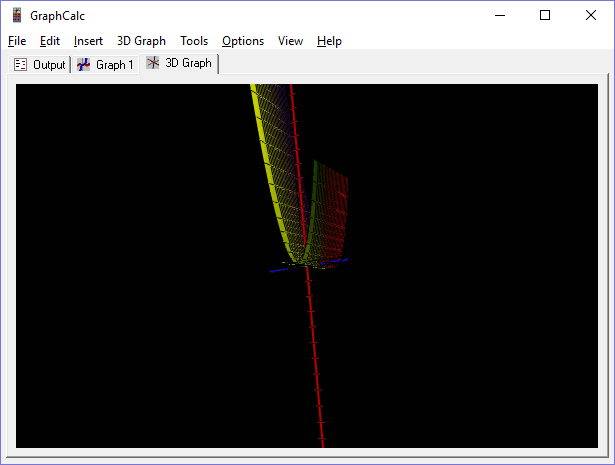
Task: Select the 3D Graph tab
Action: [179, 63]
